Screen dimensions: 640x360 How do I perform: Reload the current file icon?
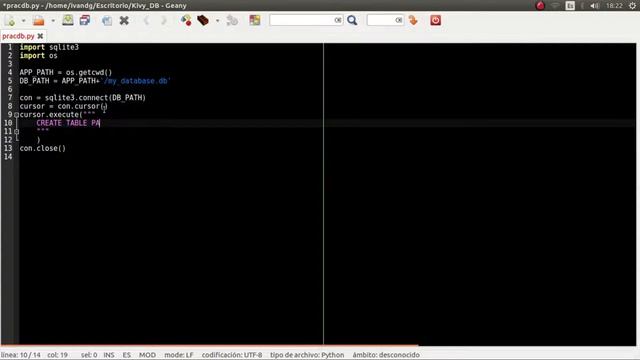click(x=107, y=20)
